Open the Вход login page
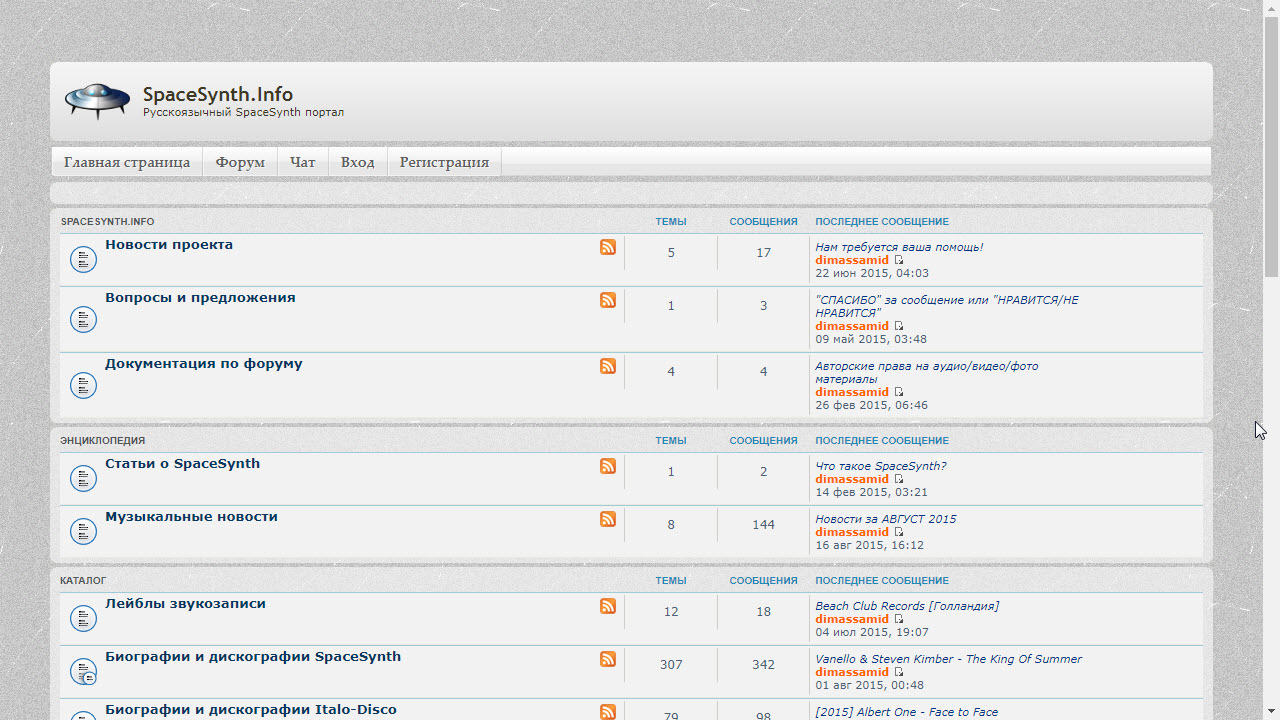Image resolution: width=1280 pixels, height=720 pixels. (357, 162)
